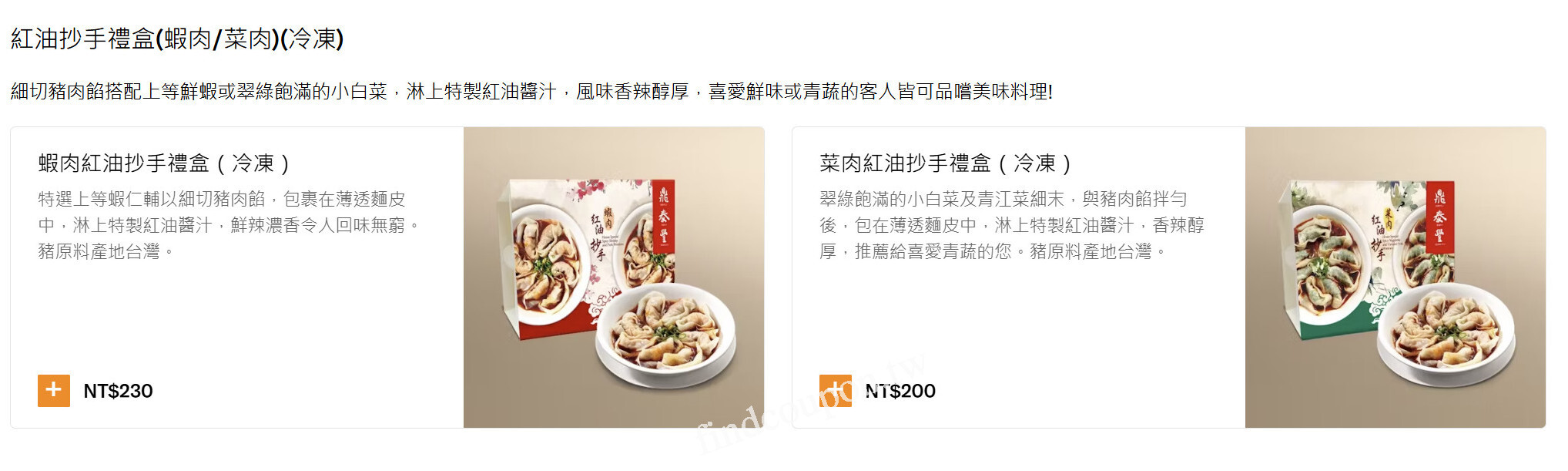Select the 蝦肉紅油抄手禮盒（冷凍）title
1568x471 pixels.
coord(164,163)
